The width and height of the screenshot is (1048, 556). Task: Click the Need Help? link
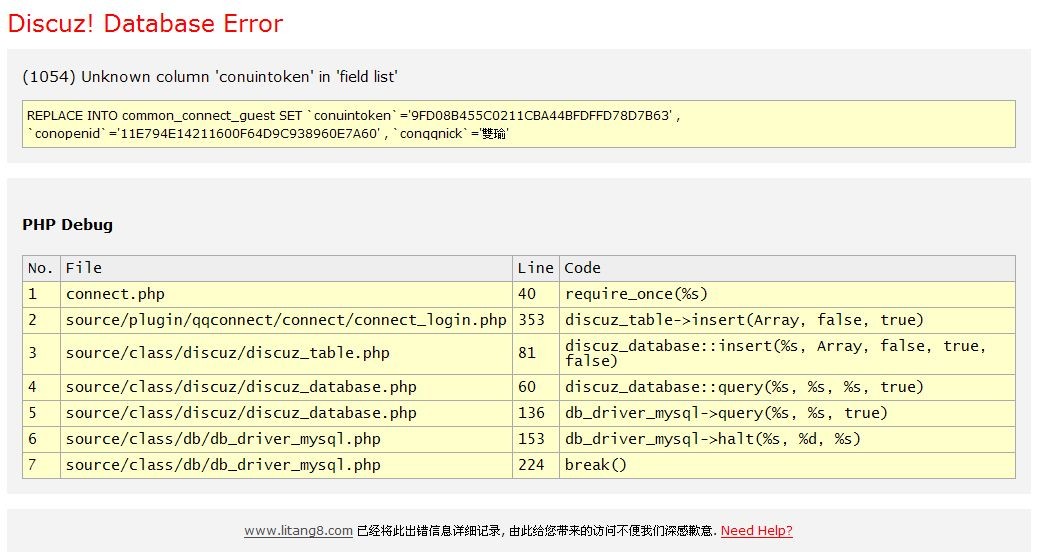click(x=756, y=531)
